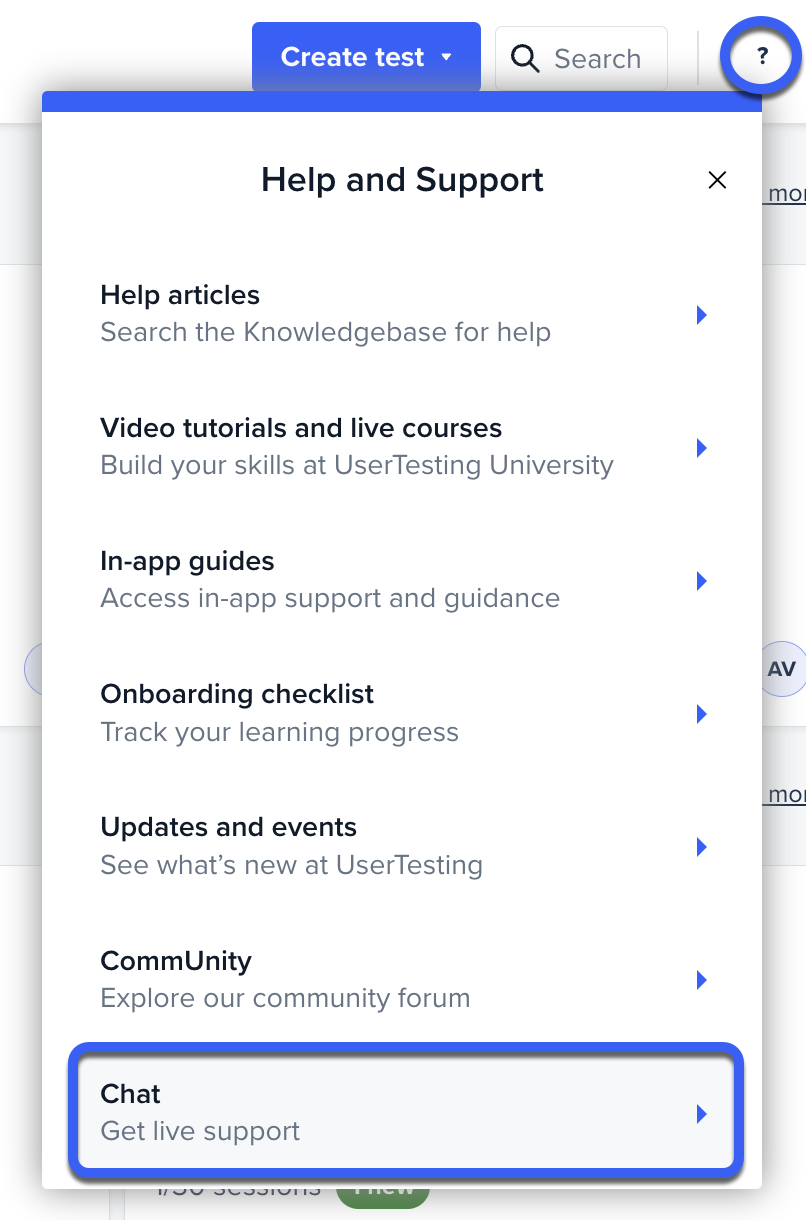Click the magnifying glass search icon

click(525, 58)
